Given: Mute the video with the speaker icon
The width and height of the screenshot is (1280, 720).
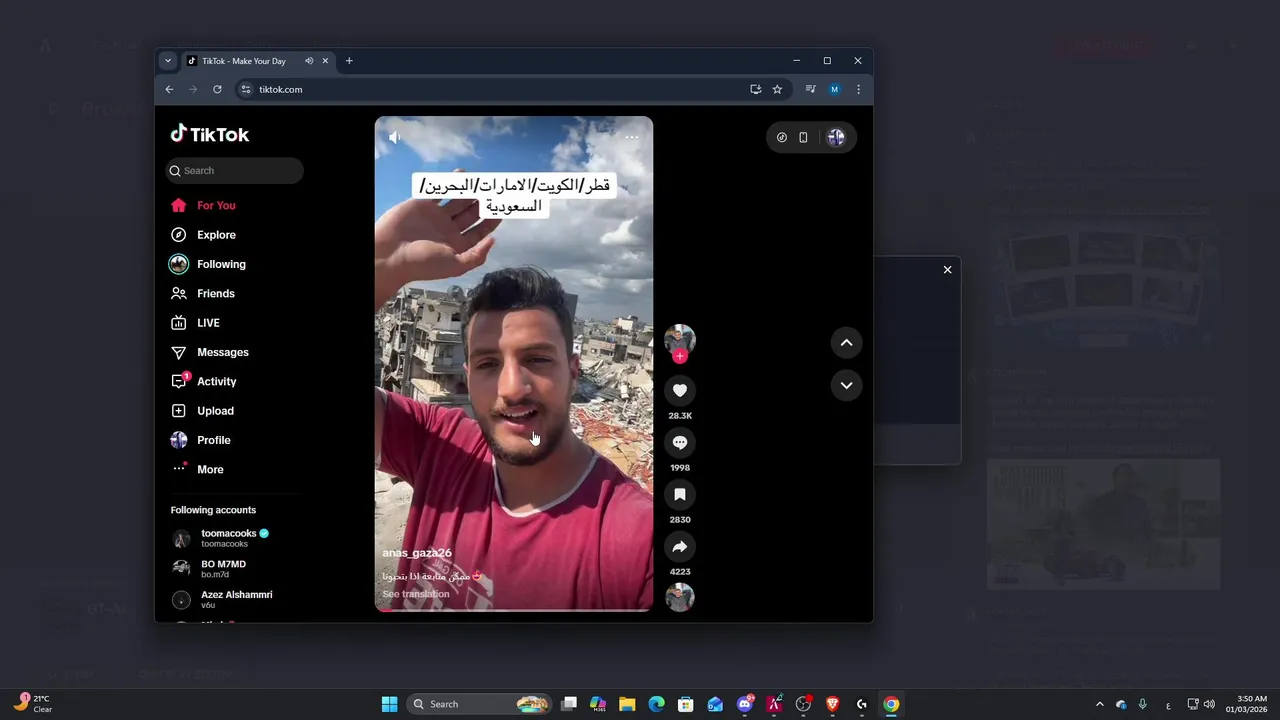Looking at the screenshot, I should [x=394, y=137].
